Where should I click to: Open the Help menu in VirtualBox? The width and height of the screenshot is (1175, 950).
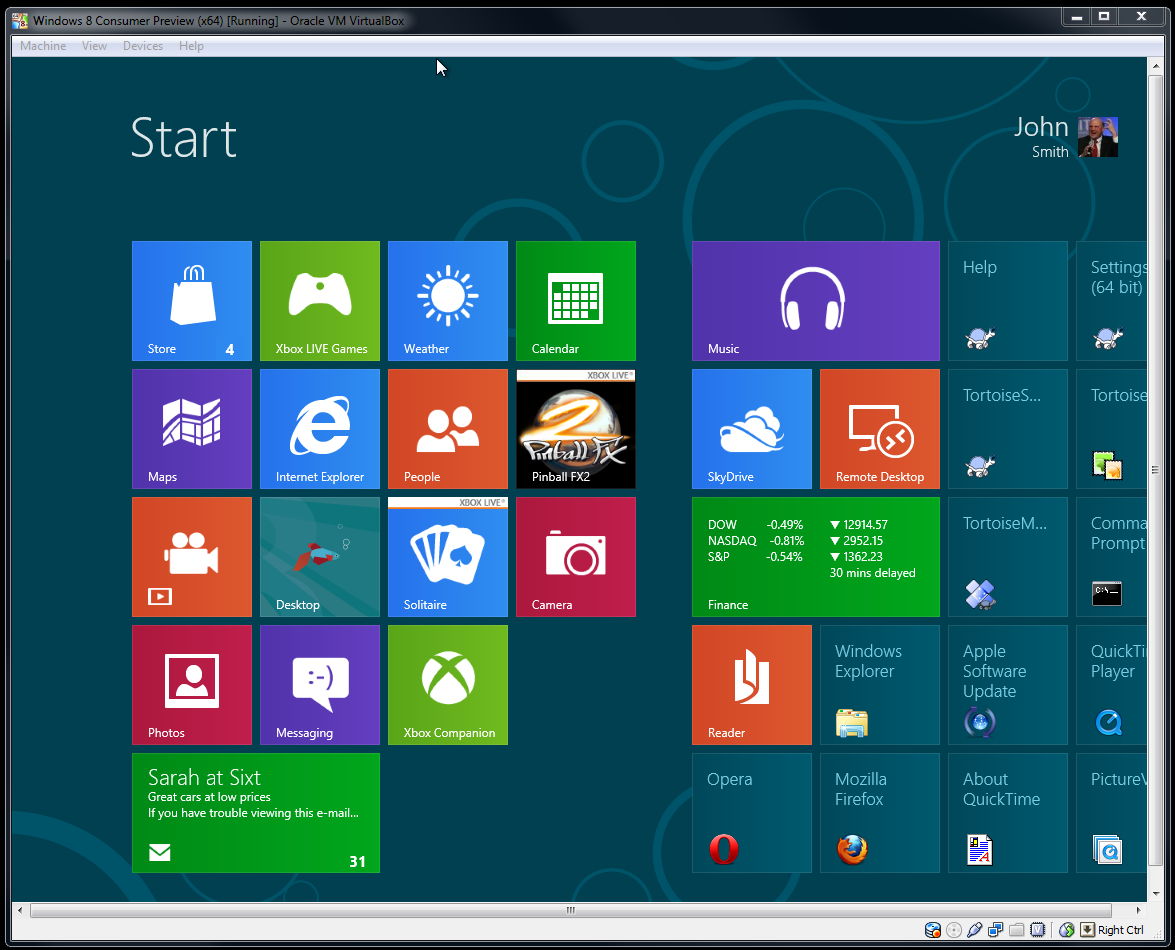tap(191, 46)
